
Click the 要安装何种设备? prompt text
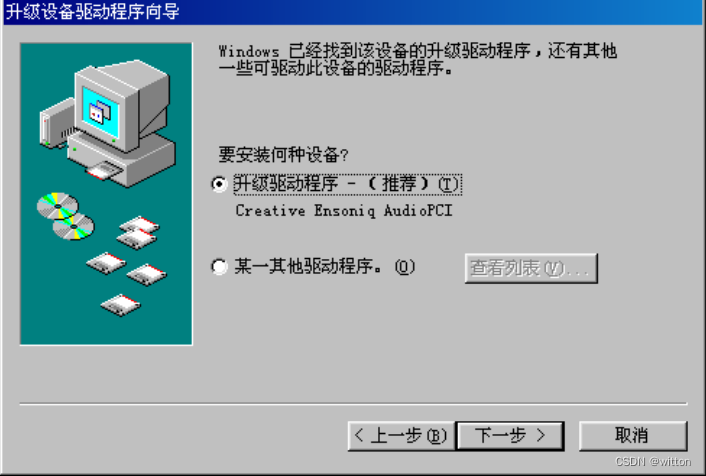283,154
